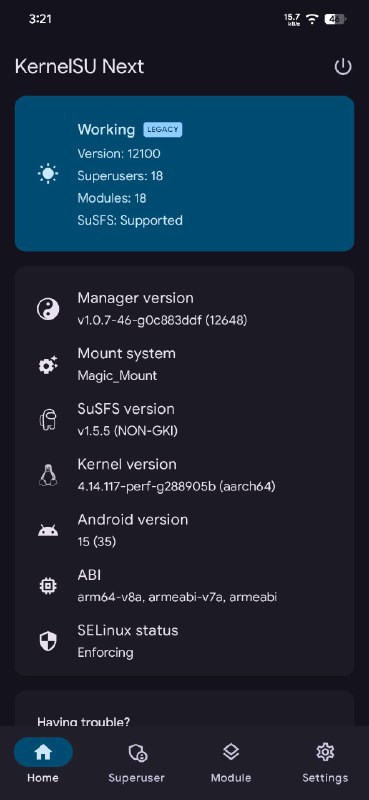Select the Home tab
Screen dimensions: 369x800
click(x=43, y=763)
